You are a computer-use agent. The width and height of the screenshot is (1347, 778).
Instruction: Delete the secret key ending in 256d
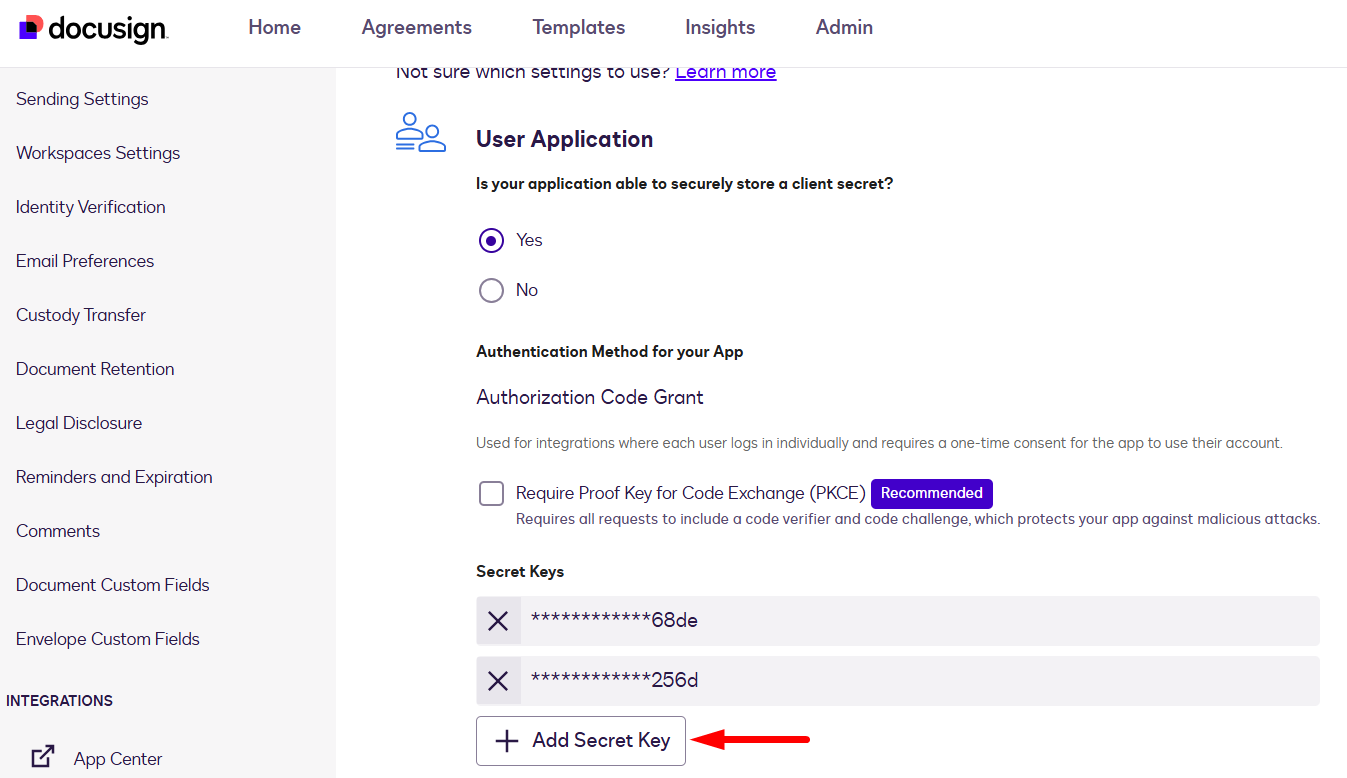point(498,681)
